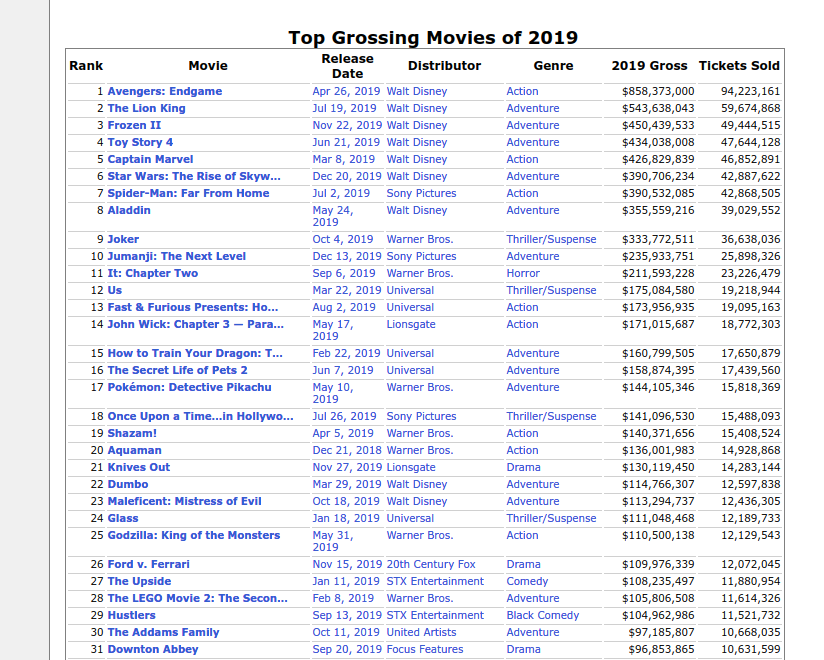Click the Ford v. Ferrari link
Screen dimensions: 824x660
(x=148, y=564)
